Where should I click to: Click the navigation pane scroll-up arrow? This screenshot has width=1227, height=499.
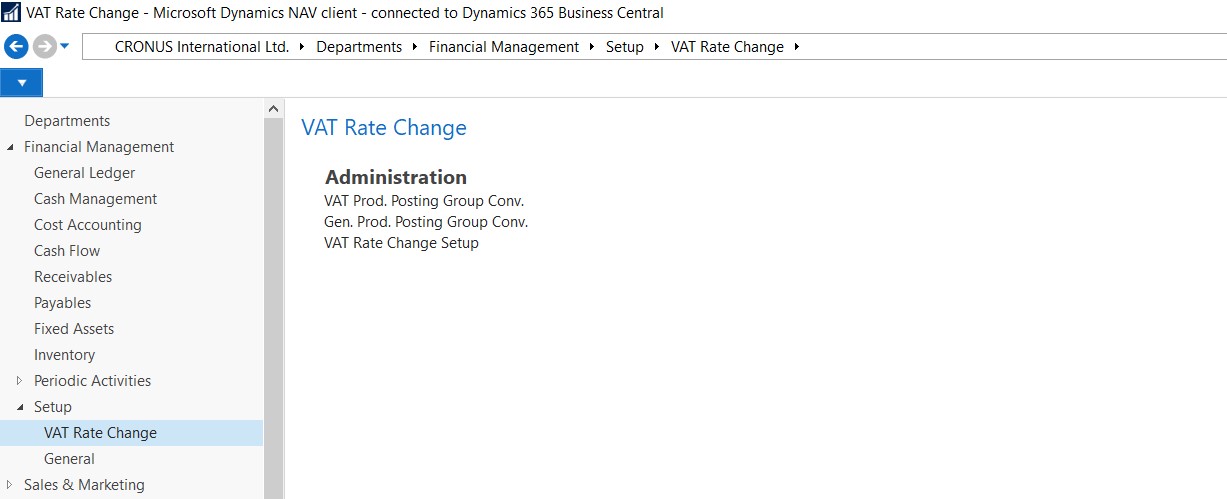pos(273,107)
